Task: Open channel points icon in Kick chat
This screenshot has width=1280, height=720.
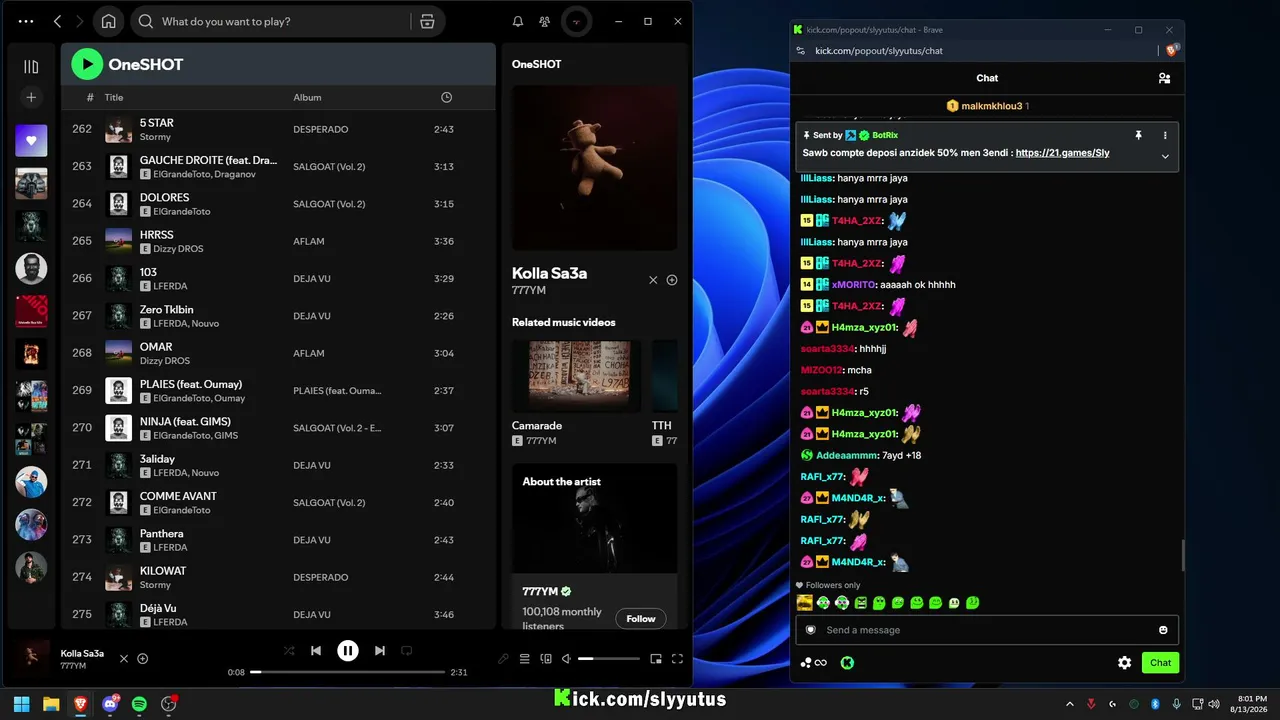Action: 813,662
